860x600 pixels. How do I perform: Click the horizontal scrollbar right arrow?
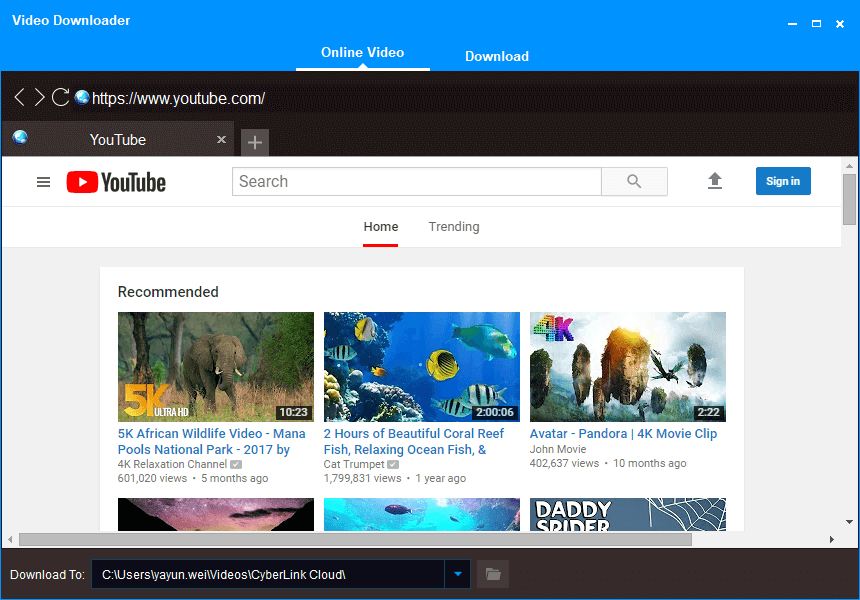(831, 540)
